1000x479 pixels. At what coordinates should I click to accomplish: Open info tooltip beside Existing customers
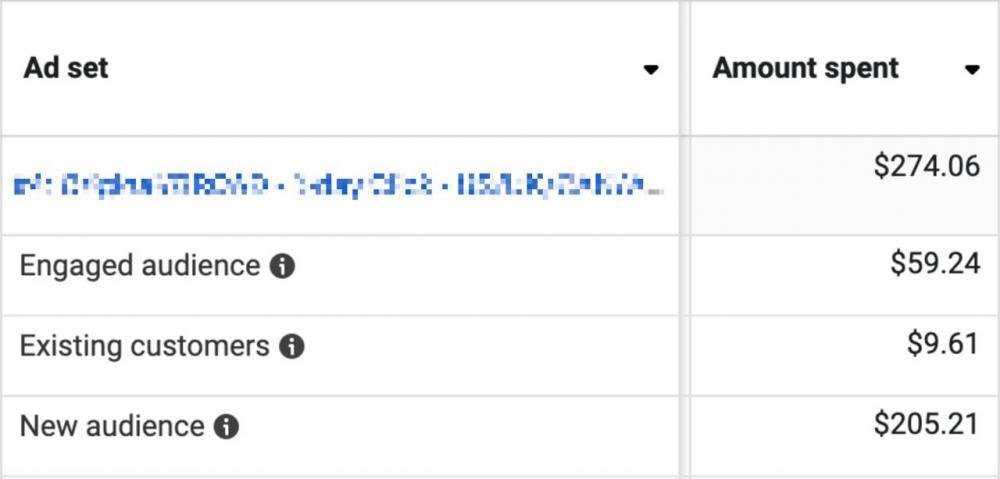point(292,347)
